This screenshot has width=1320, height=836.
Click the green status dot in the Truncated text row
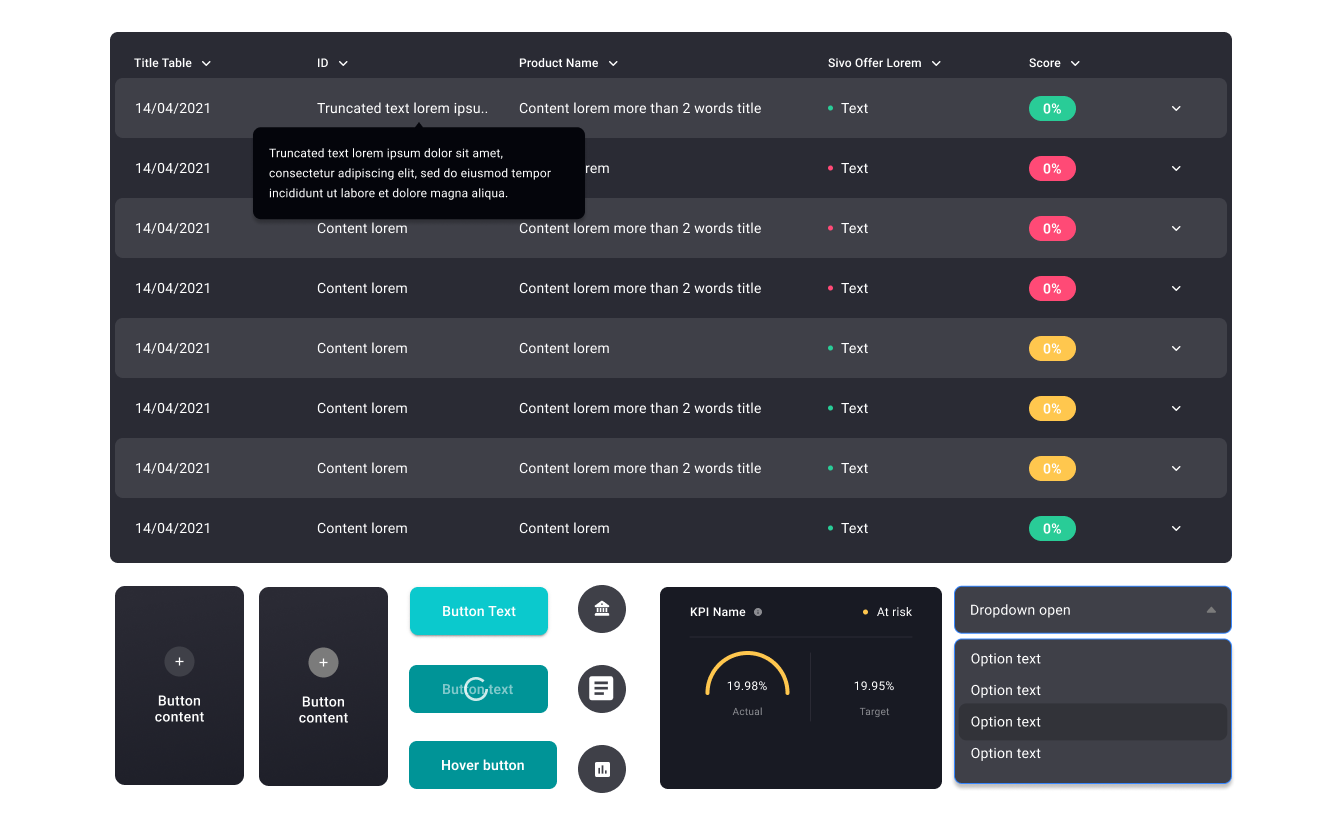pos(831,108)
